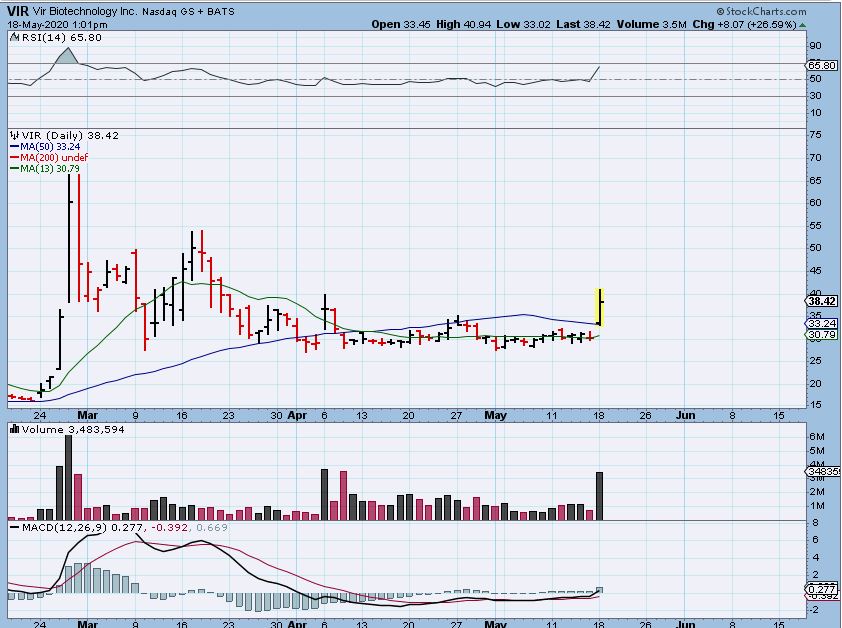The image size is (842, 628).
Task: Click the 'May' date label below price chart
Action: [x=495, y=415]
